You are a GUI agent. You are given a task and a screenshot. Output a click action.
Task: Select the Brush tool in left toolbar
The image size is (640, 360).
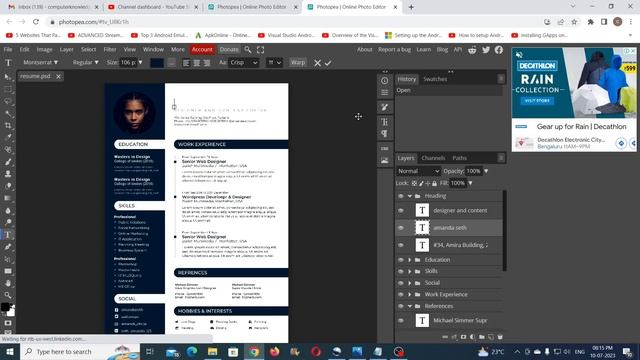click(8, 162)
